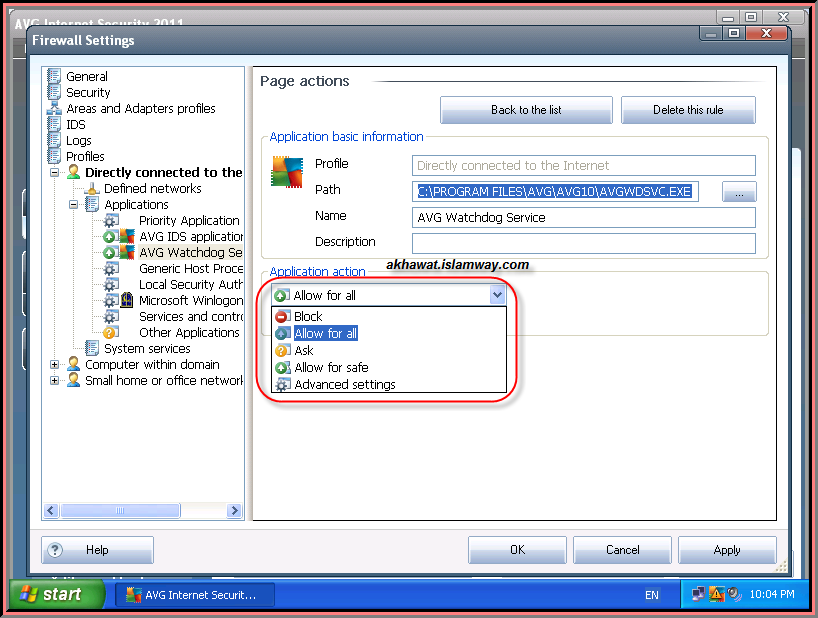
Task: Click Back to the list button
Action: point(526,110)
